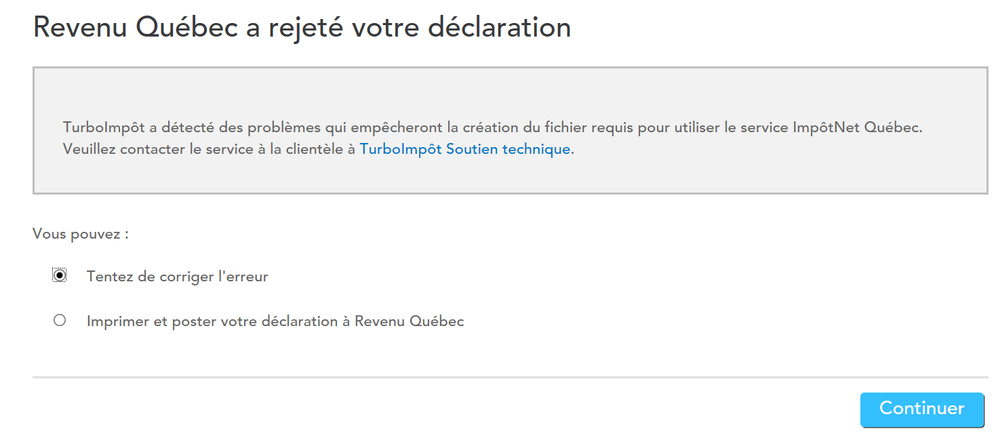Click the "Vous pouvez :" prompt text
This screenshot has width=998, height=442.
[81, 234]
